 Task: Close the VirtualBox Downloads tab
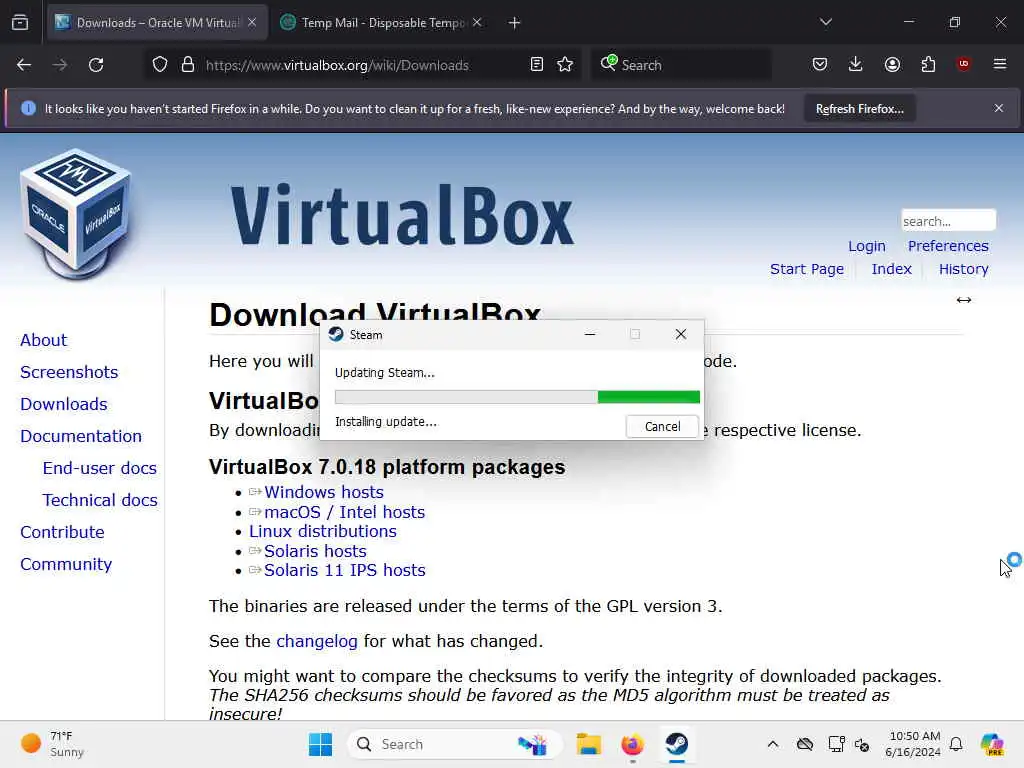(x=252, y=23)
